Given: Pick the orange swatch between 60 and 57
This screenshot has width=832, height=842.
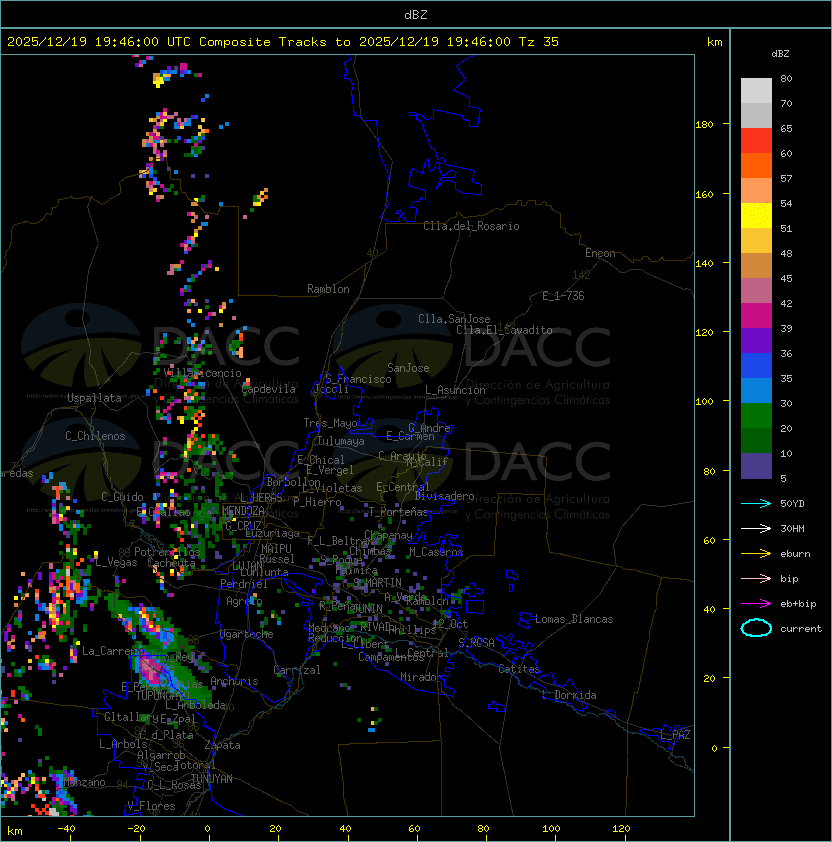Looking at the screenshot, I should tap(756, 166).
